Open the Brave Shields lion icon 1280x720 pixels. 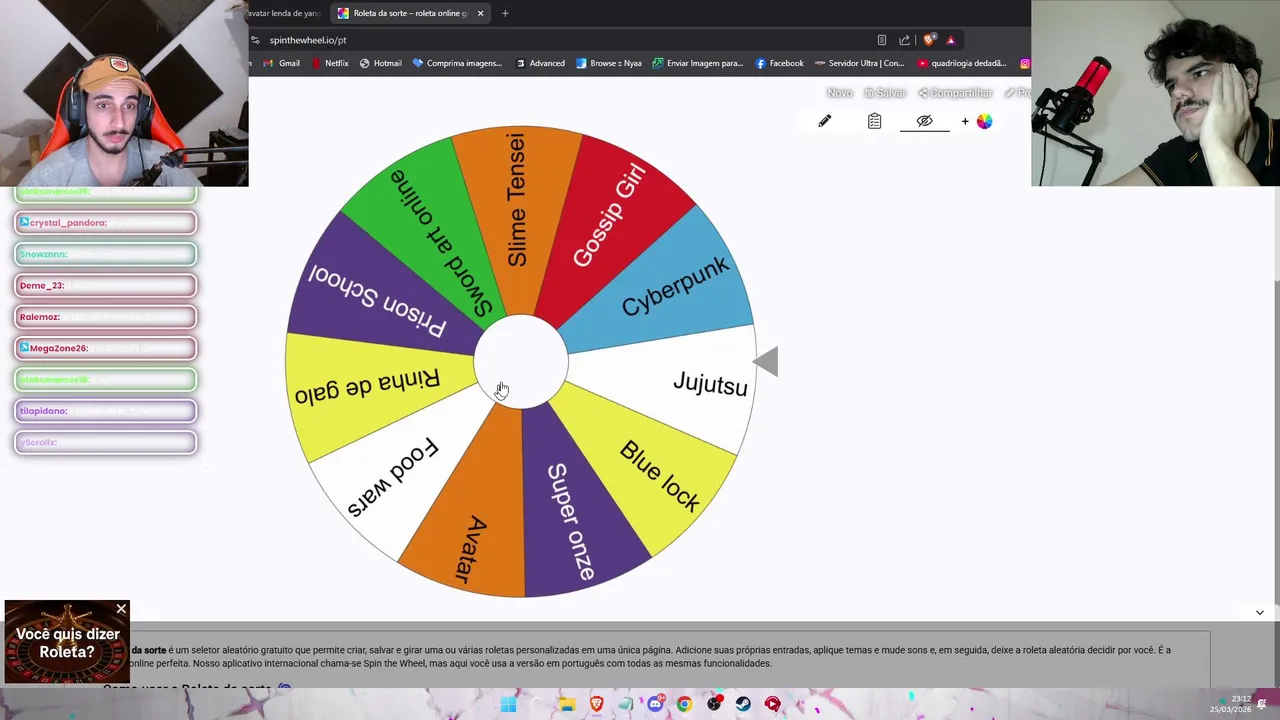pyautogui.click(x=929, y=40)
